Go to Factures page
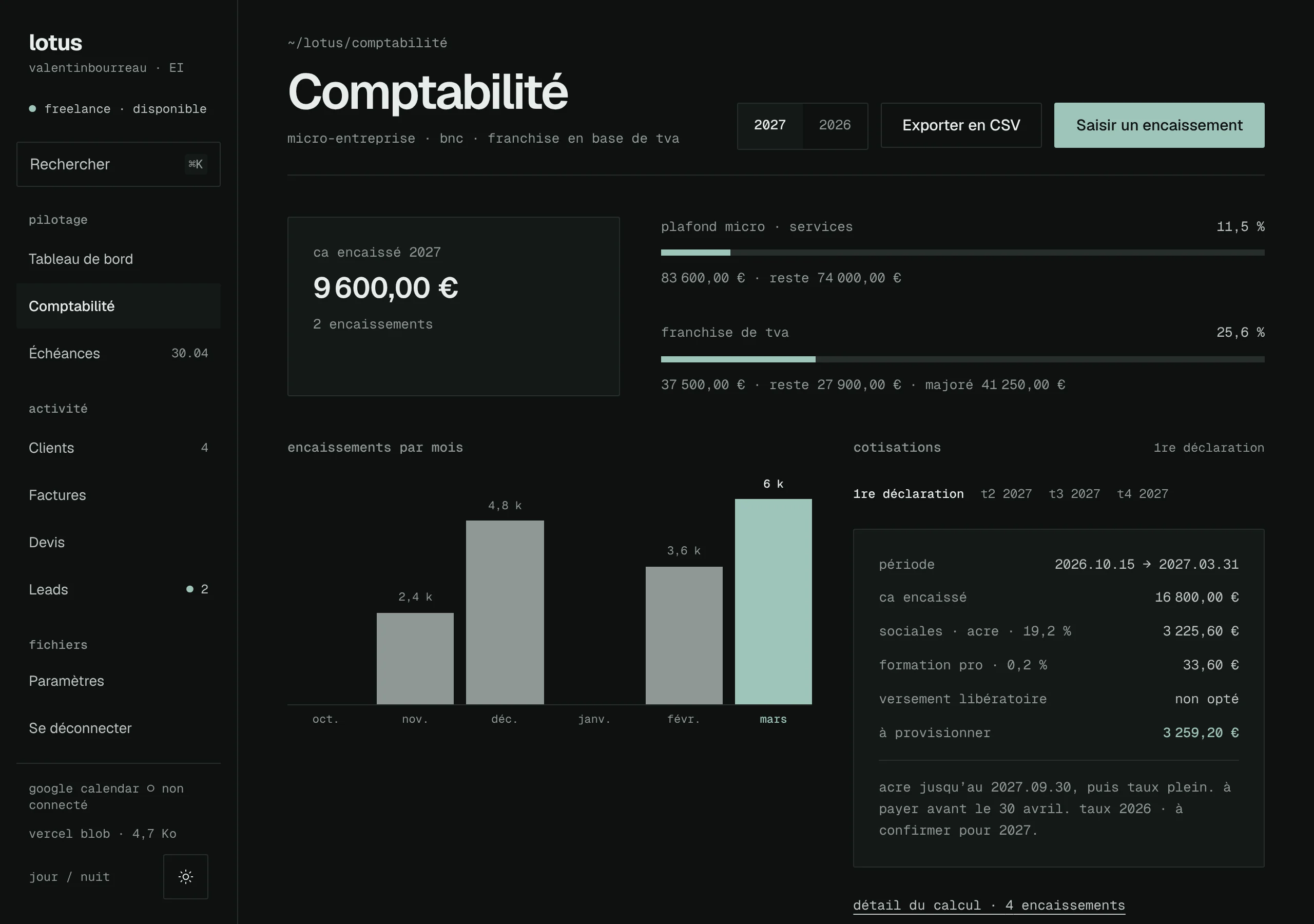1314x924 pixels. coord(119,495)
